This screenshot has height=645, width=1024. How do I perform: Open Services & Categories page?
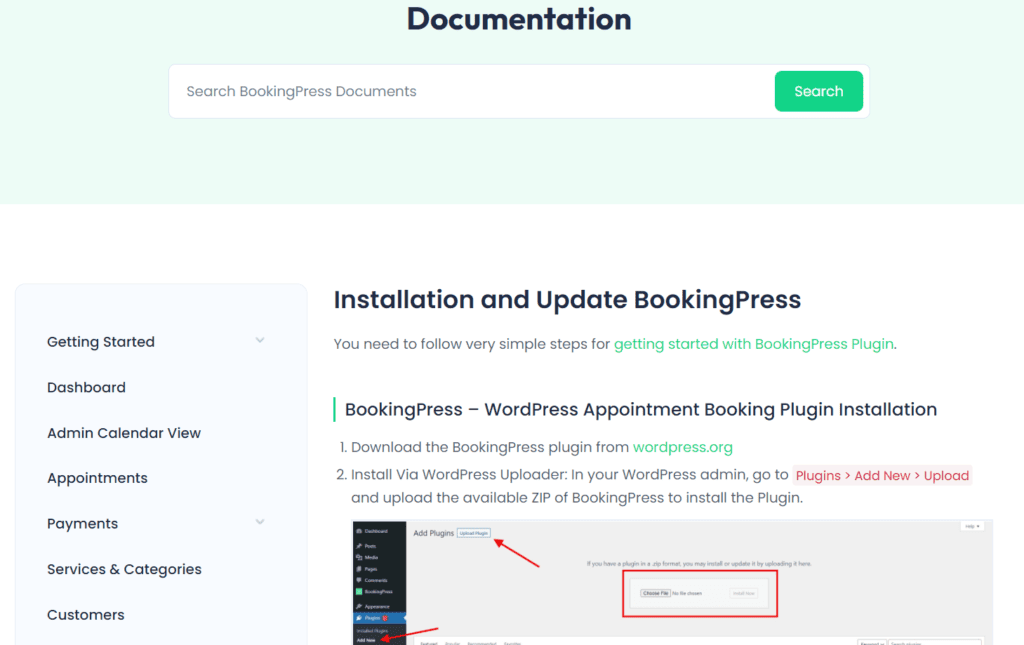124,569
